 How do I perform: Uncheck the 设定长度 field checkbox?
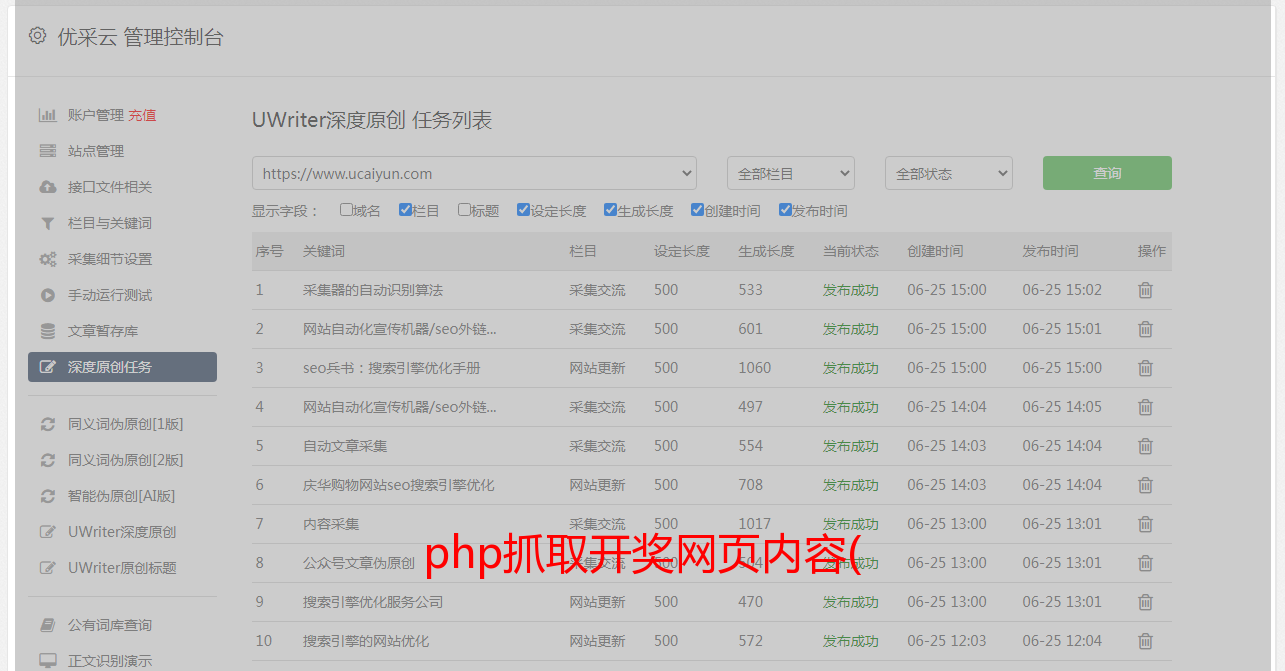pos(523,210)
